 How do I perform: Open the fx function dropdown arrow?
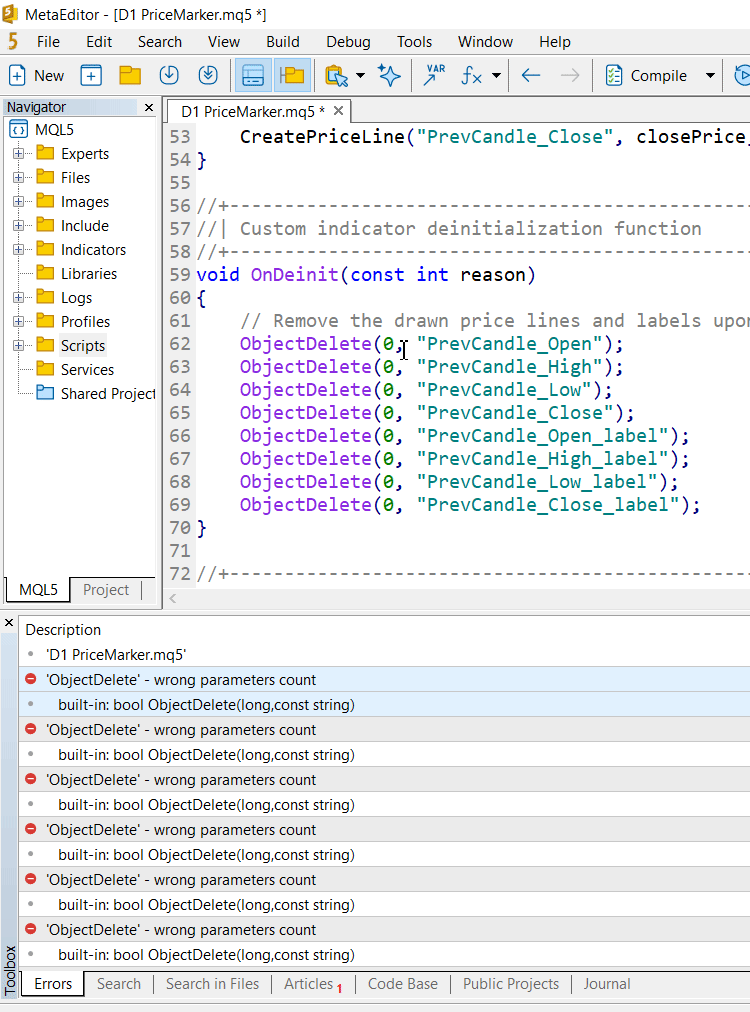[496, 76]
